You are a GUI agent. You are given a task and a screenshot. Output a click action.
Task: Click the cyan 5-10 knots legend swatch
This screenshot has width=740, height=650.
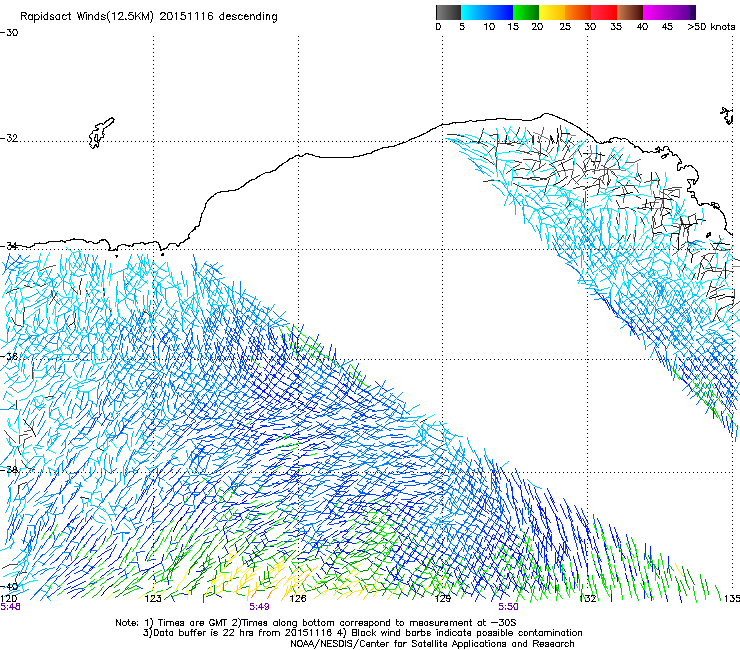[473, 12]
